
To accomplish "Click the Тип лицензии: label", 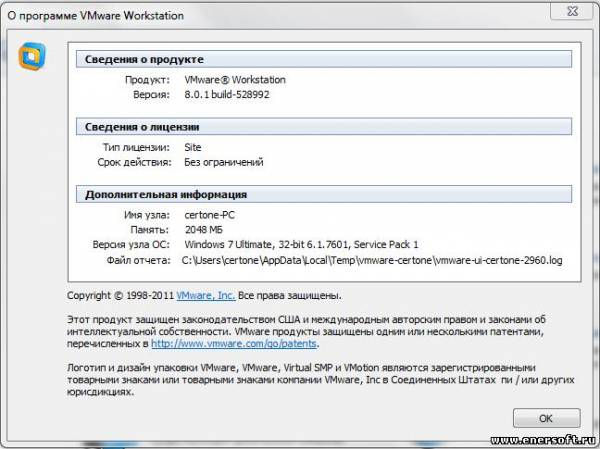I will point(136,147).
